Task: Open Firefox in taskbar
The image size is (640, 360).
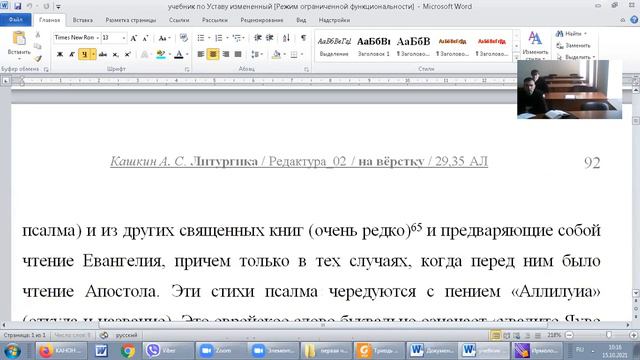Action: coord(60,351)
